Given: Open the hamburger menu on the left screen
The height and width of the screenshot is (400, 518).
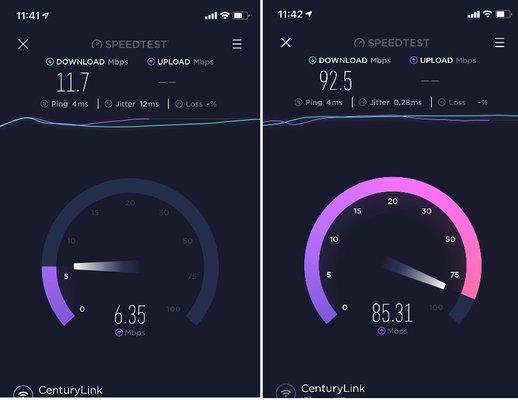Looking at the screenshot, I should pos(237,44).
